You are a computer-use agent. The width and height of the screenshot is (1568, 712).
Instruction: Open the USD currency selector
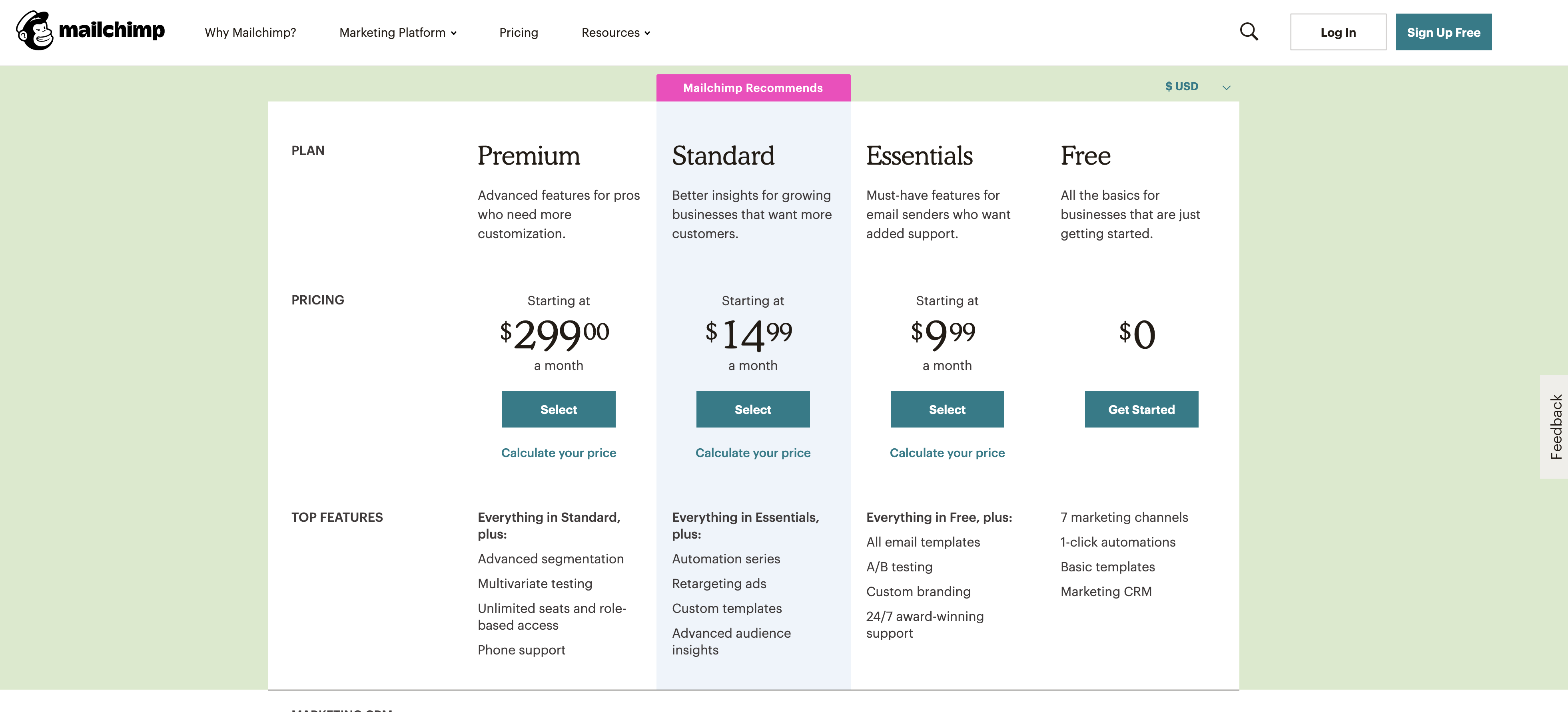1197,87
